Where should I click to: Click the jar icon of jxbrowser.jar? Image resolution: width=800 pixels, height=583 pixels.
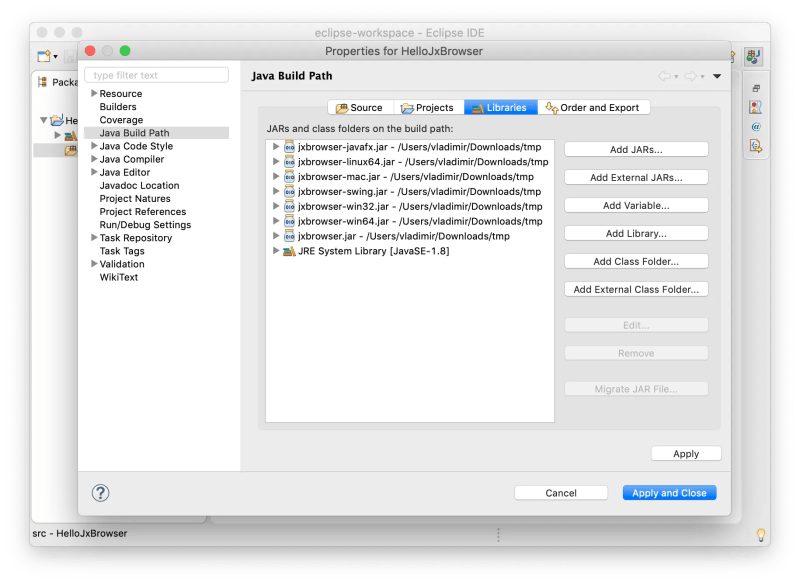point(289,236)
